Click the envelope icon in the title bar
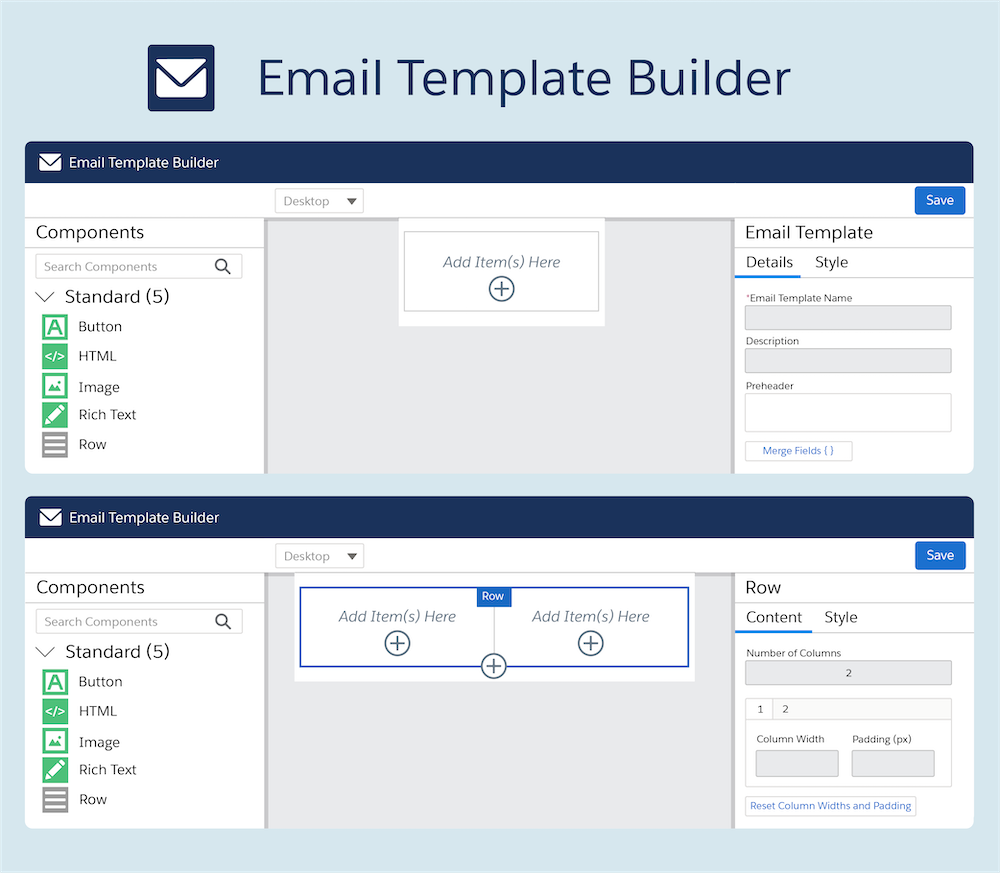This screenshot has height=873, width=1000. [49, 162]
